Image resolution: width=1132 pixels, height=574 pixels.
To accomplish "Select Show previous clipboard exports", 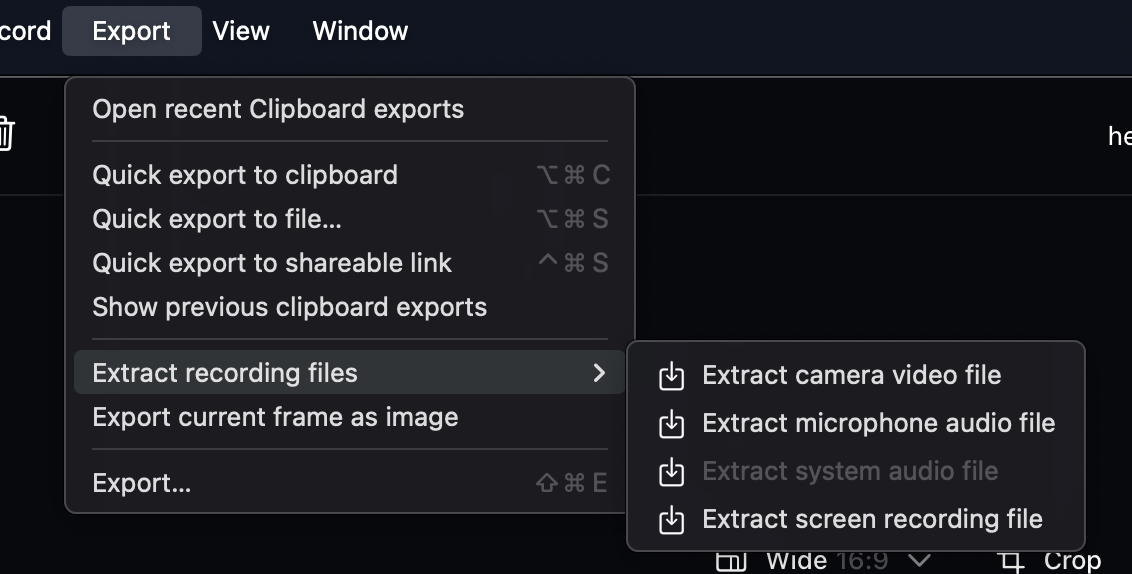I will 289,307.
